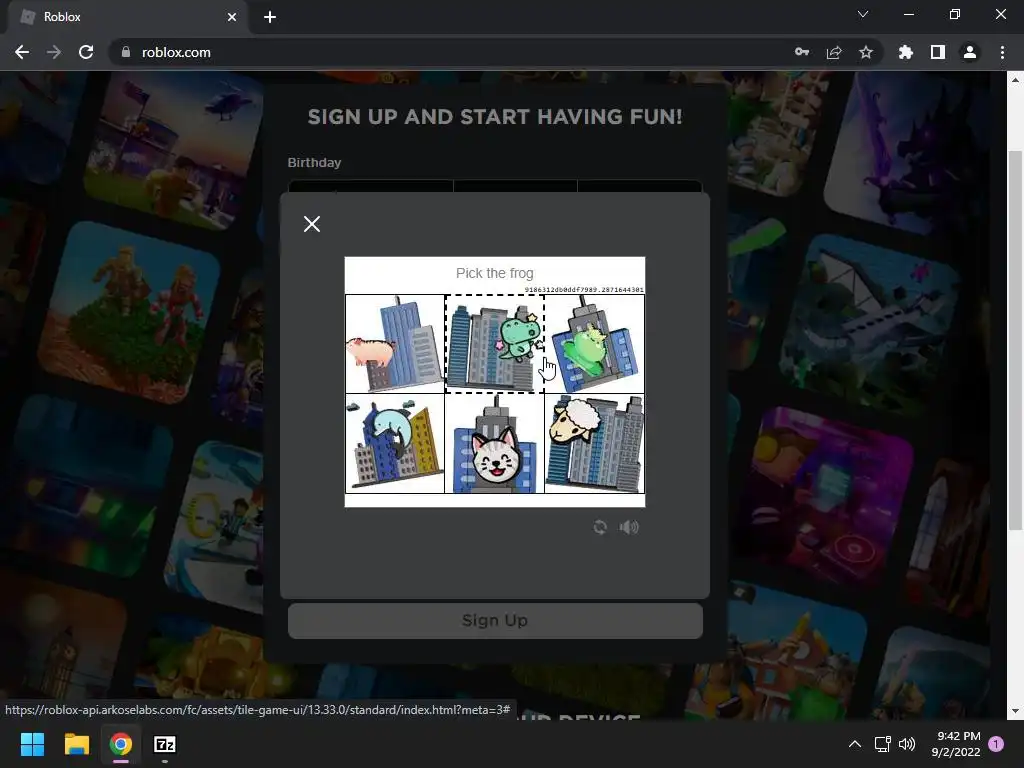The image size is (1024, 768).
Task: Open the volume tray icon
Action: 907,744
